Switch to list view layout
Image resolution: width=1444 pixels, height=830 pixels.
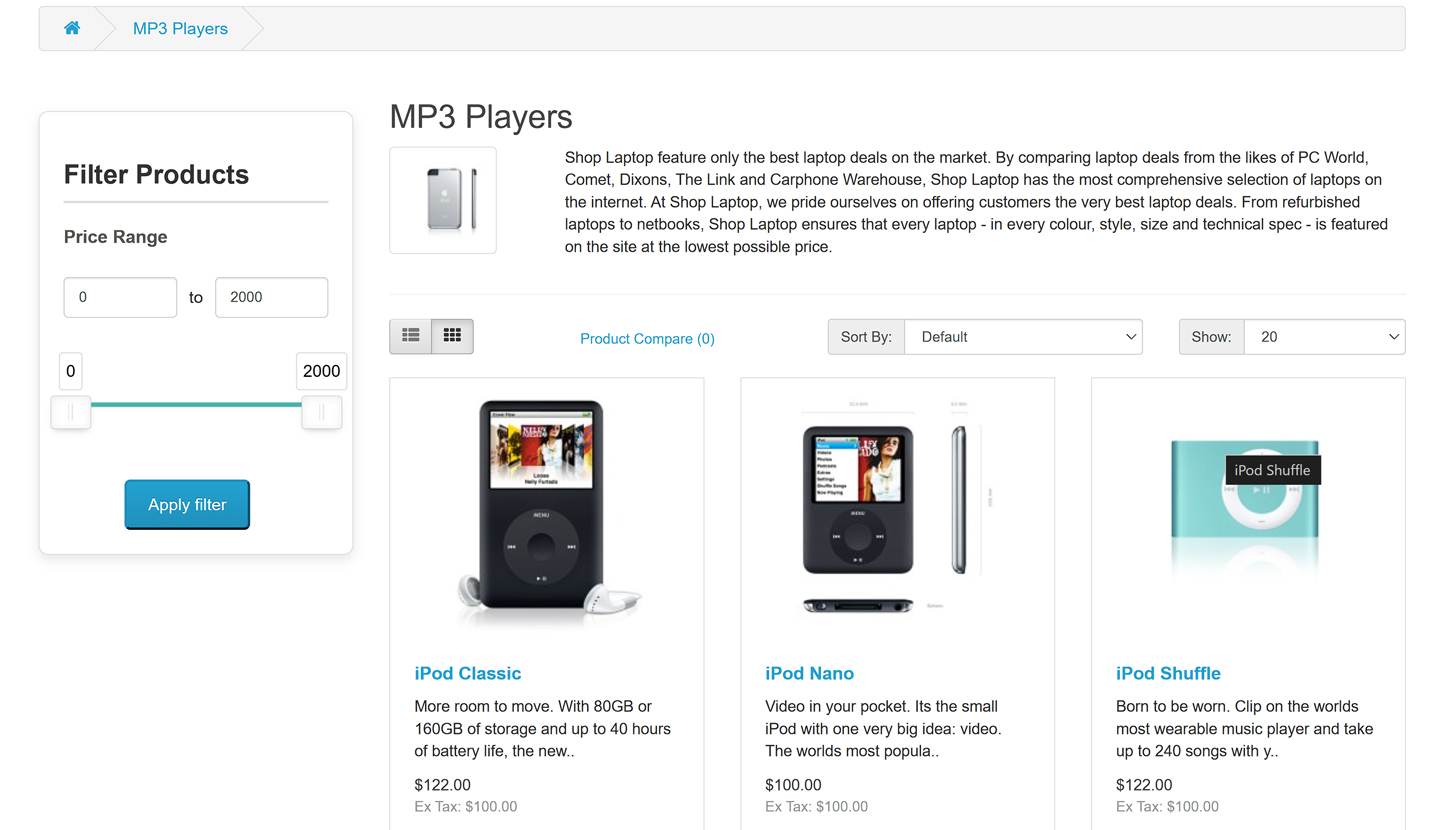[410, 336]
